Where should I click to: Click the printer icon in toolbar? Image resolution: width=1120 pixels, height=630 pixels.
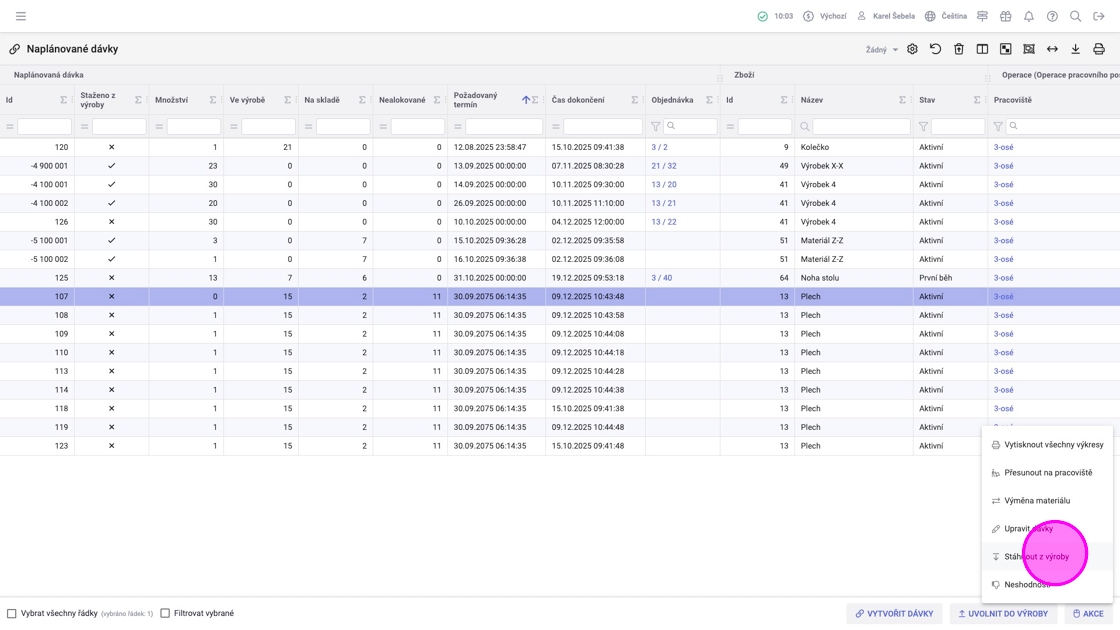pos(1098,49)
